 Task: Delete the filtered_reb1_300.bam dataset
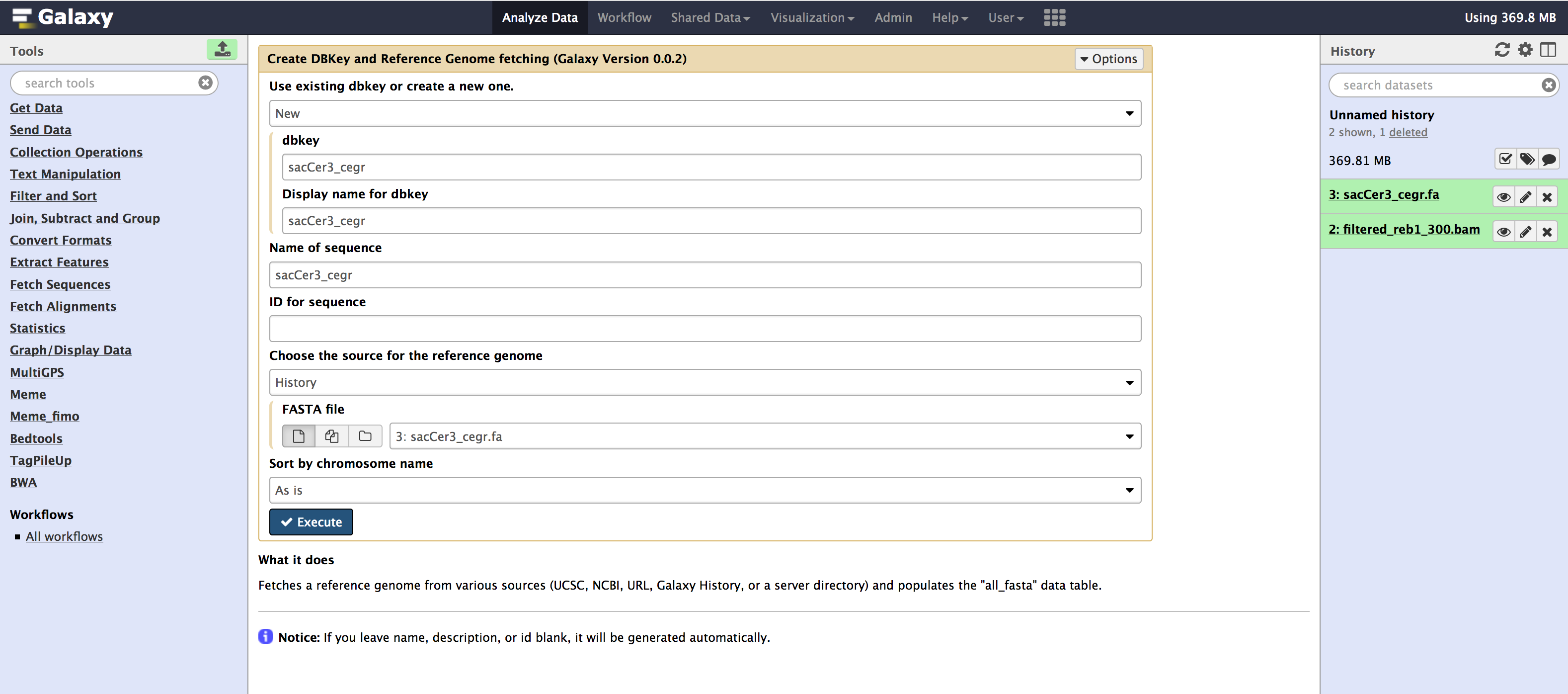1547,232
